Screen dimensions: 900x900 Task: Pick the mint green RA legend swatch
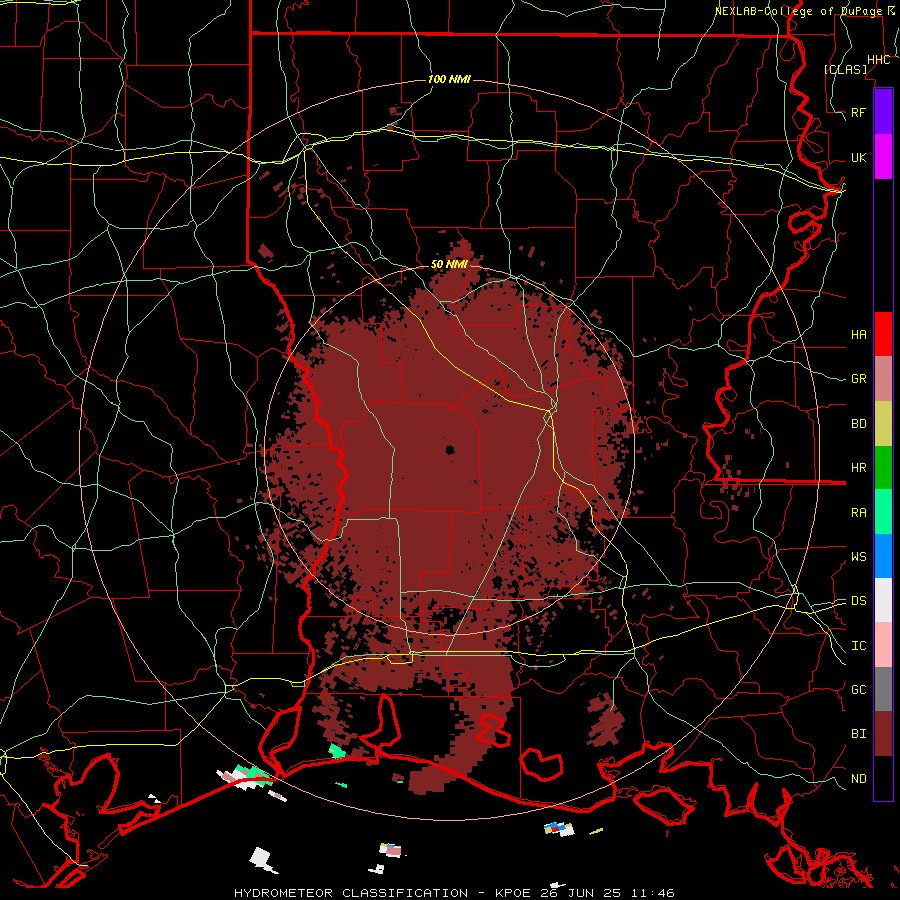point(883,512)
